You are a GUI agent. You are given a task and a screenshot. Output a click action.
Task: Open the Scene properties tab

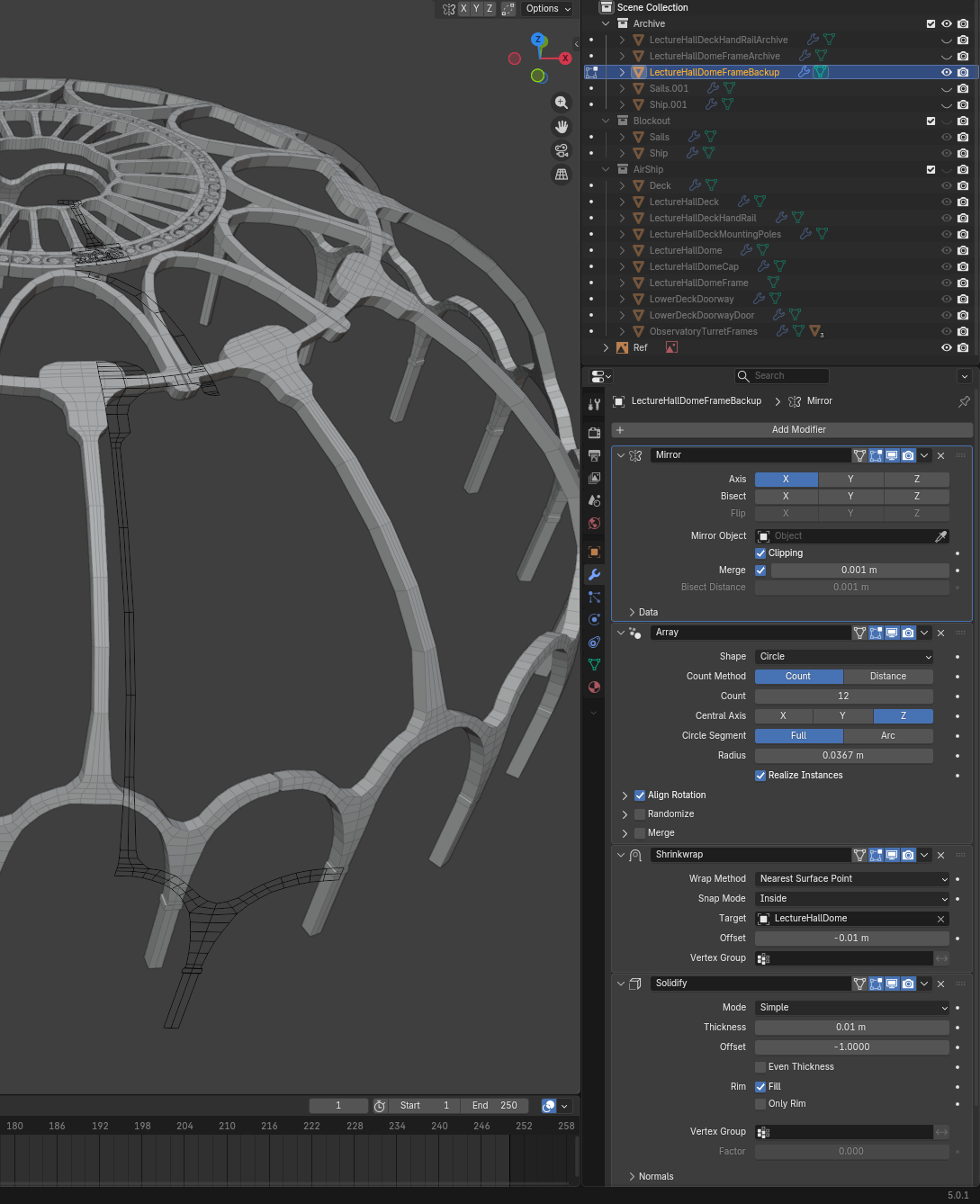point(594,500)
